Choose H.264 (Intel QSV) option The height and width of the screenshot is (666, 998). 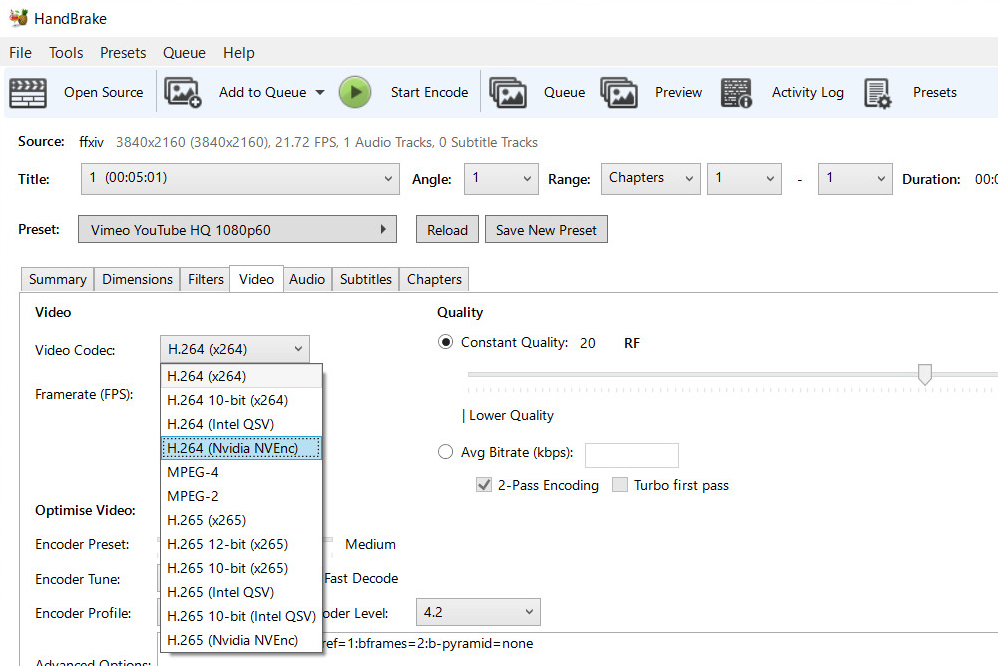coord(241,424)
